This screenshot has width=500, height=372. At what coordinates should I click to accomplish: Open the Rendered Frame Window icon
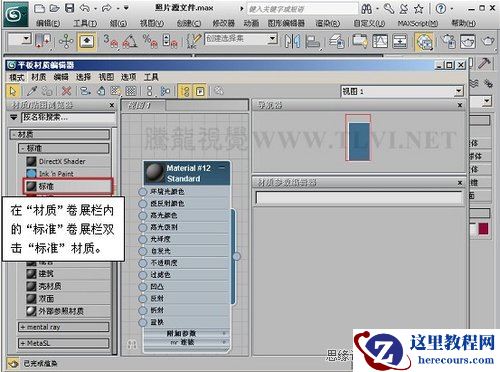coord(467,42)
